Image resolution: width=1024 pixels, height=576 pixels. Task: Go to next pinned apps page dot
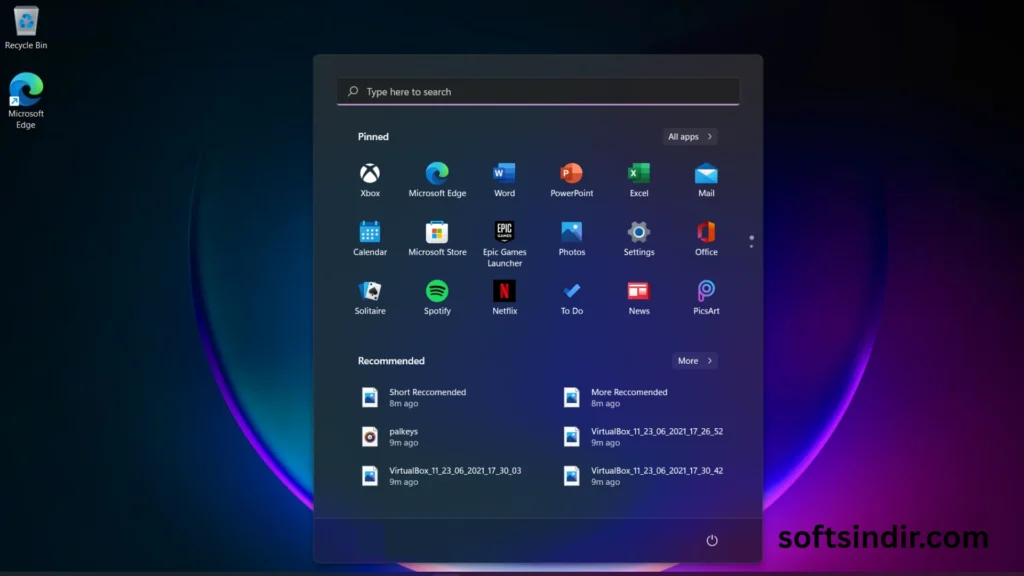coord(751,246)
